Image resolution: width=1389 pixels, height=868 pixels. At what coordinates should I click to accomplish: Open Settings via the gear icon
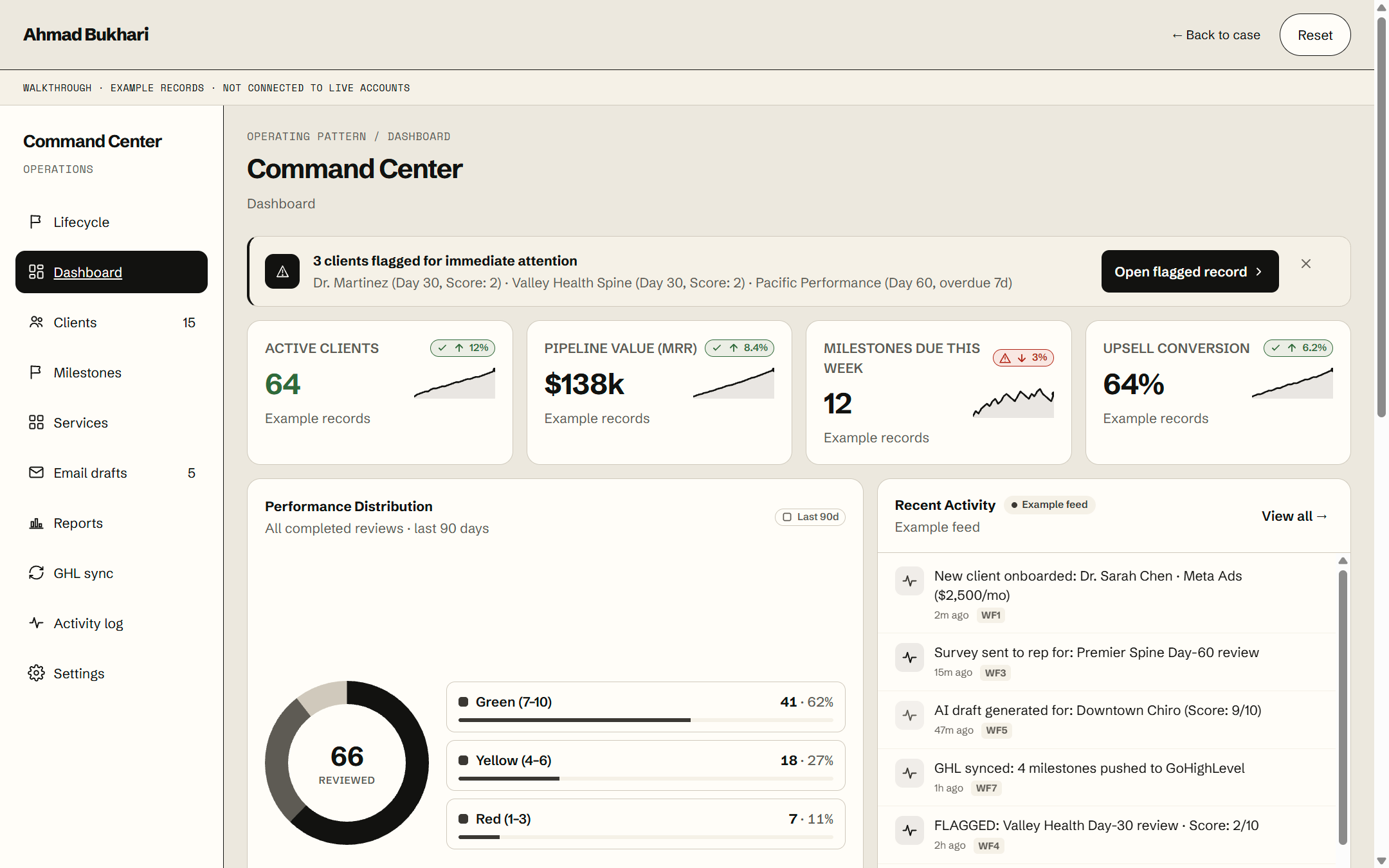click(36, 673)
